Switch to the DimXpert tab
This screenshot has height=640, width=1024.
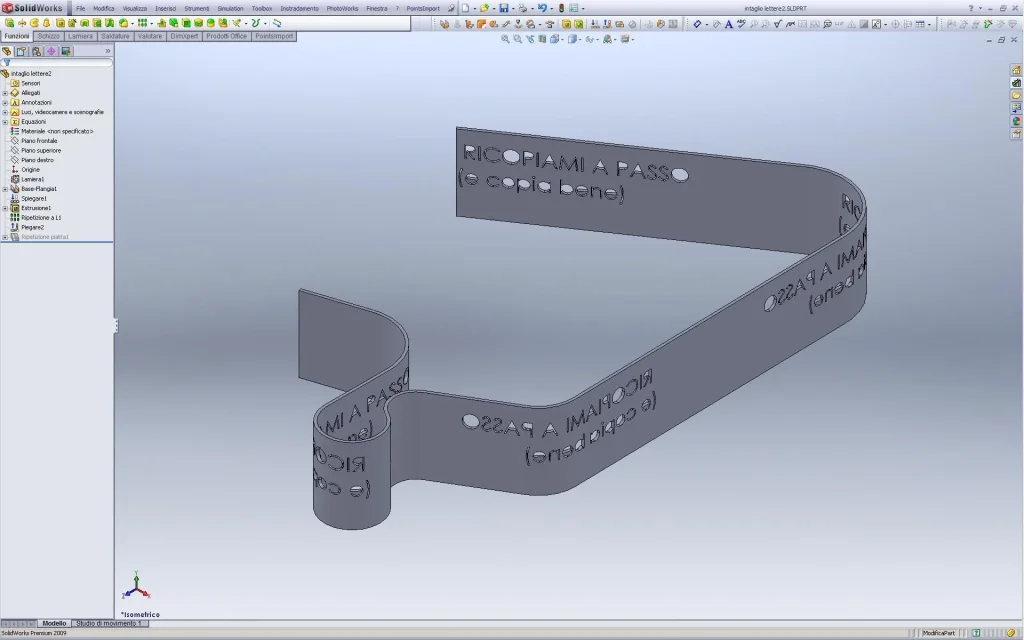184,36
